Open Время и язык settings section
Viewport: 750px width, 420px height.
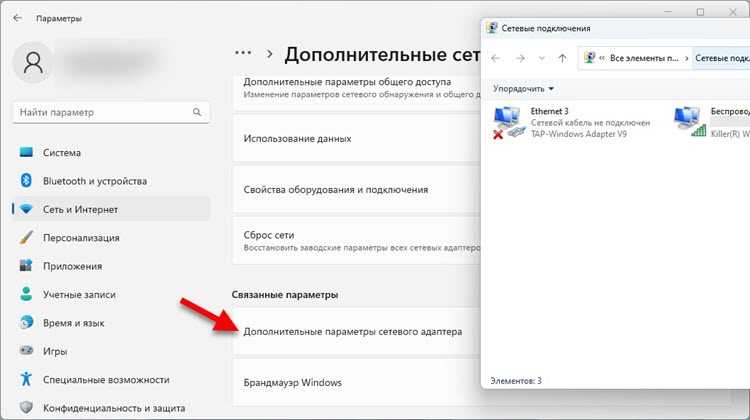click(x=111, y=323)
